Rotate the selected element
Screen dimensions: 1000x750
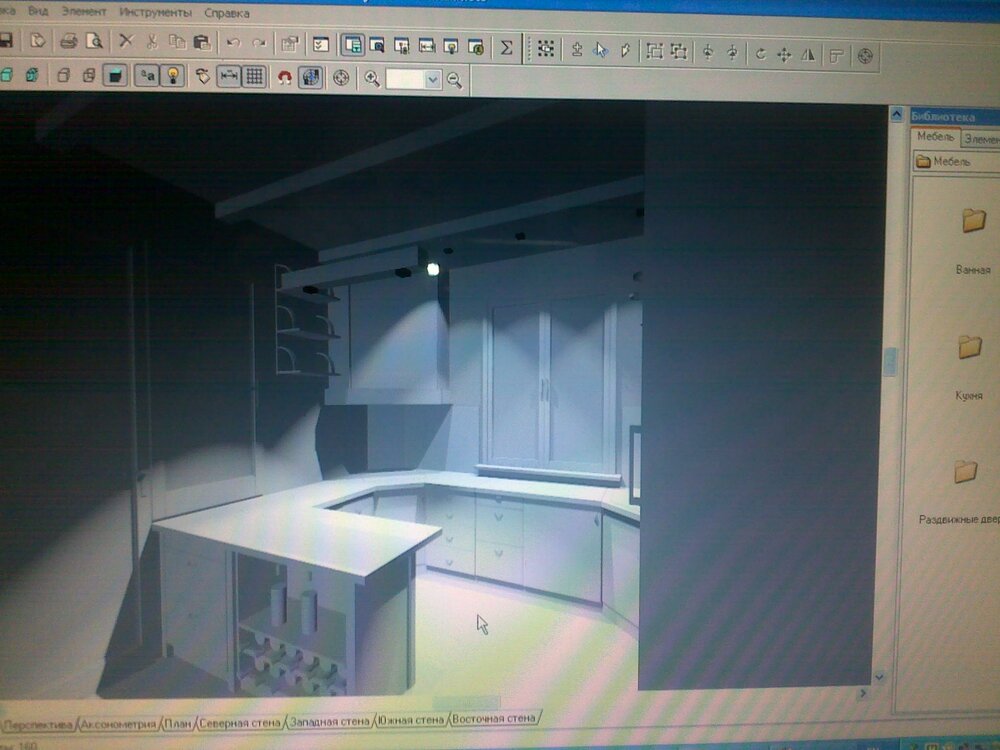click(760, 54)
